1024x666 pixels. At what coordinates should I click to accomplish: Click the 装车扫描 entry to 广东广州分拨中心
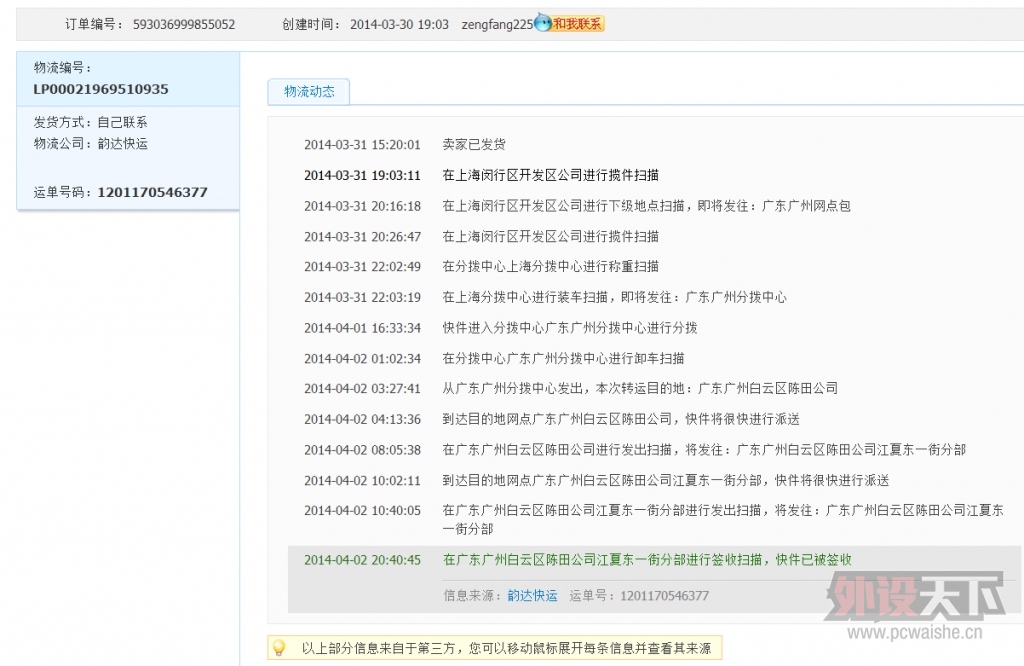coord(545,297)
